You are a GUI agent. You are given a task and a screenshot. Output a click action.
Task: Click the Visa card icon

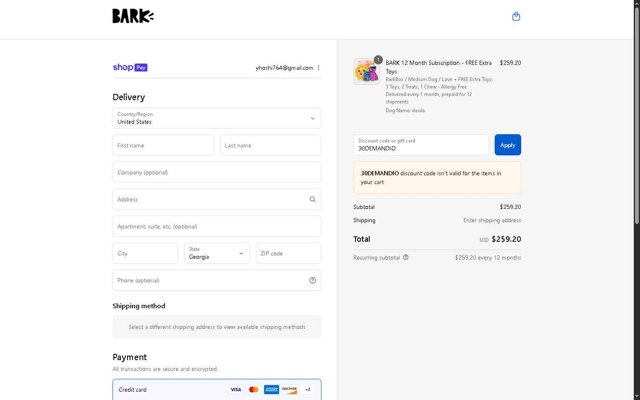click(x=236, y=389)
